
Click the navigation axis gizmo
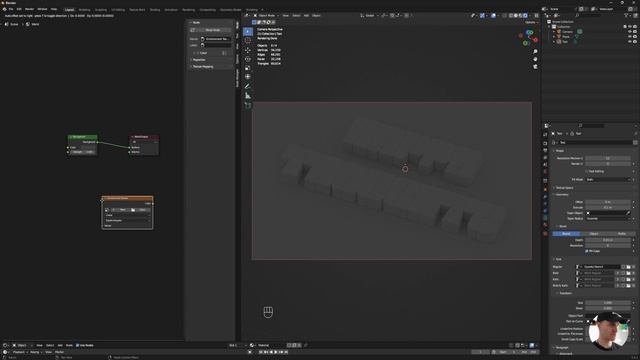coord(528,38)
